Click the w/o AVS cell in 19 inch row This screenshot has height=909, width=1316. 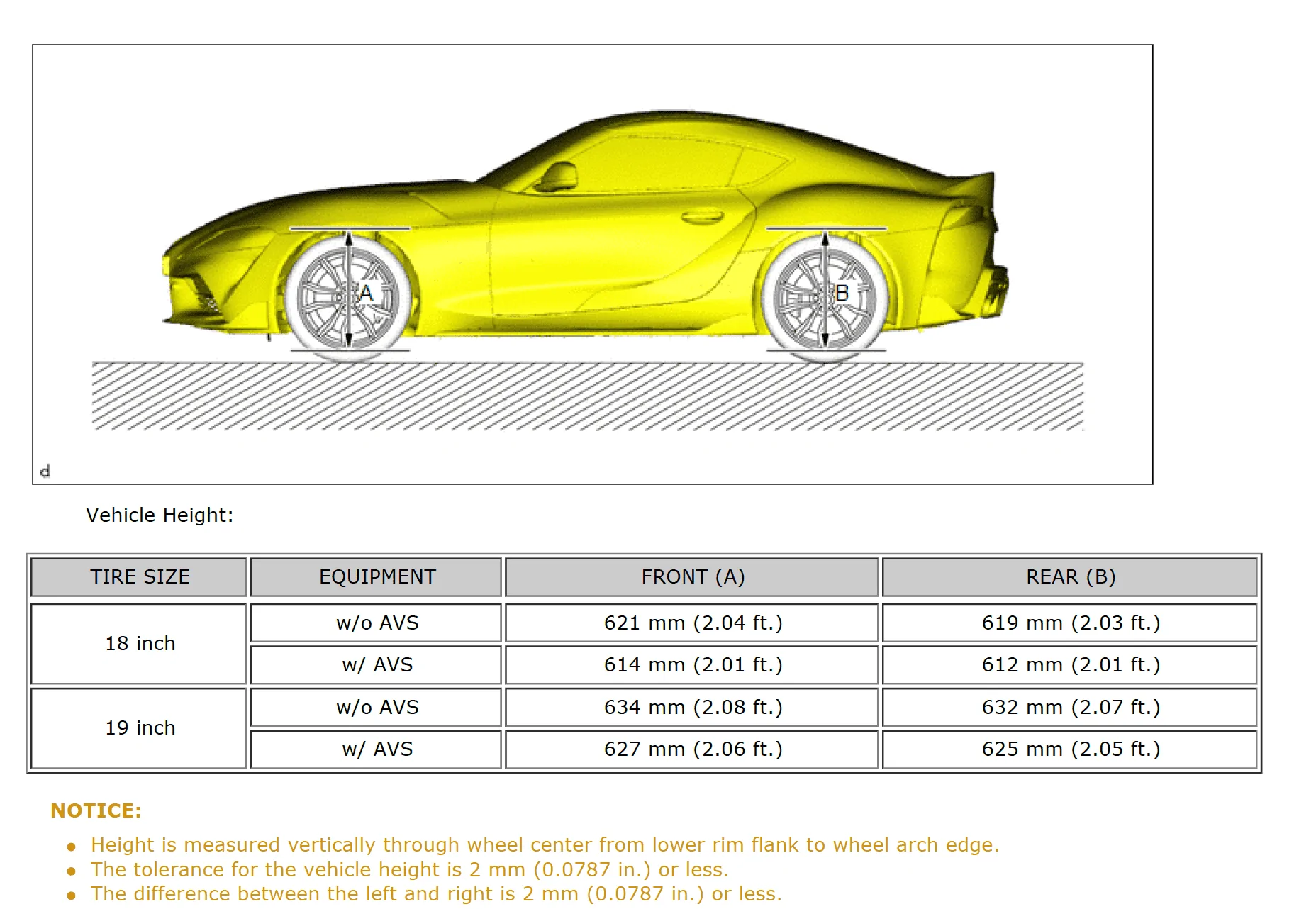tap(377, 708)
